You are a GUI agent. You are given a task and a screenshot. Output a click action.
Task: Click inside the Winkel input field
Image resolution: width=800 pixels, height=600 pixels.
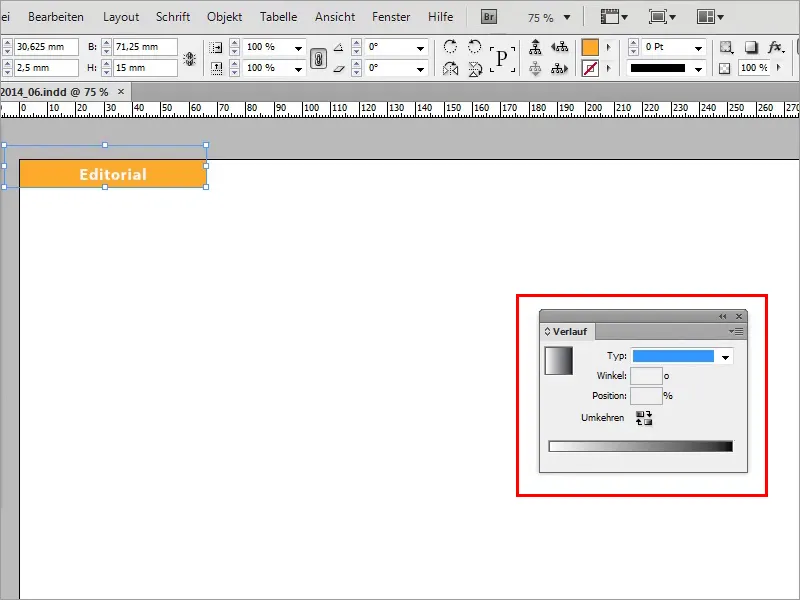point(646,374)
